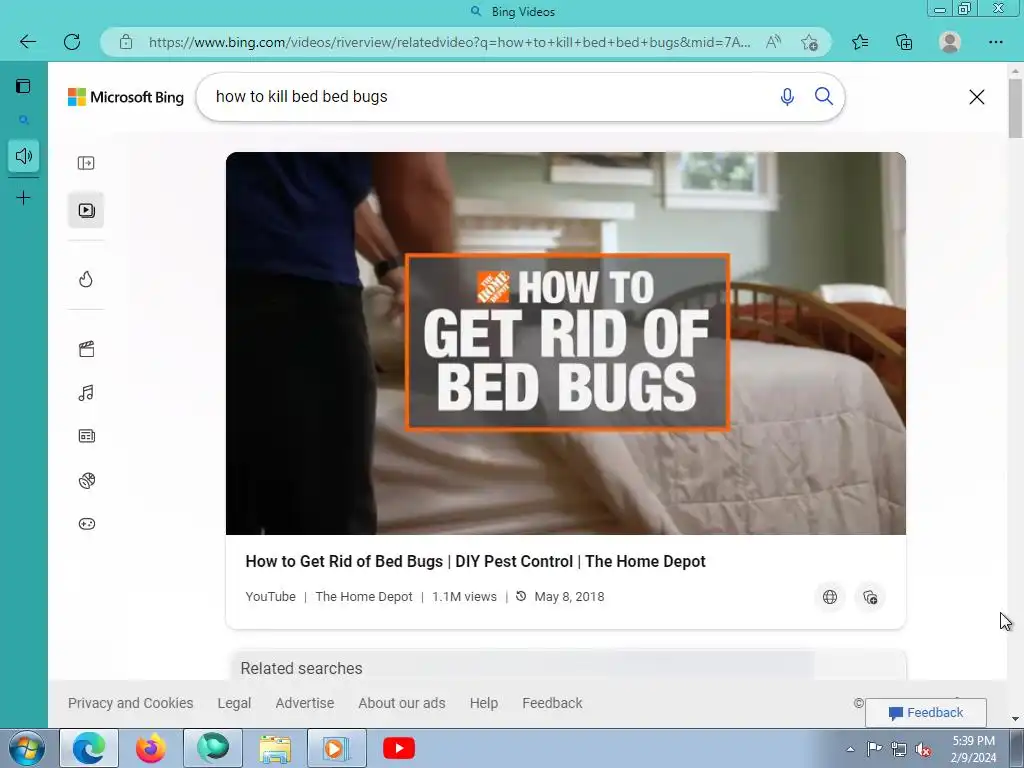Open the Windows Start button
This screenshot has height=768, width=1024.
pos(26,748)
